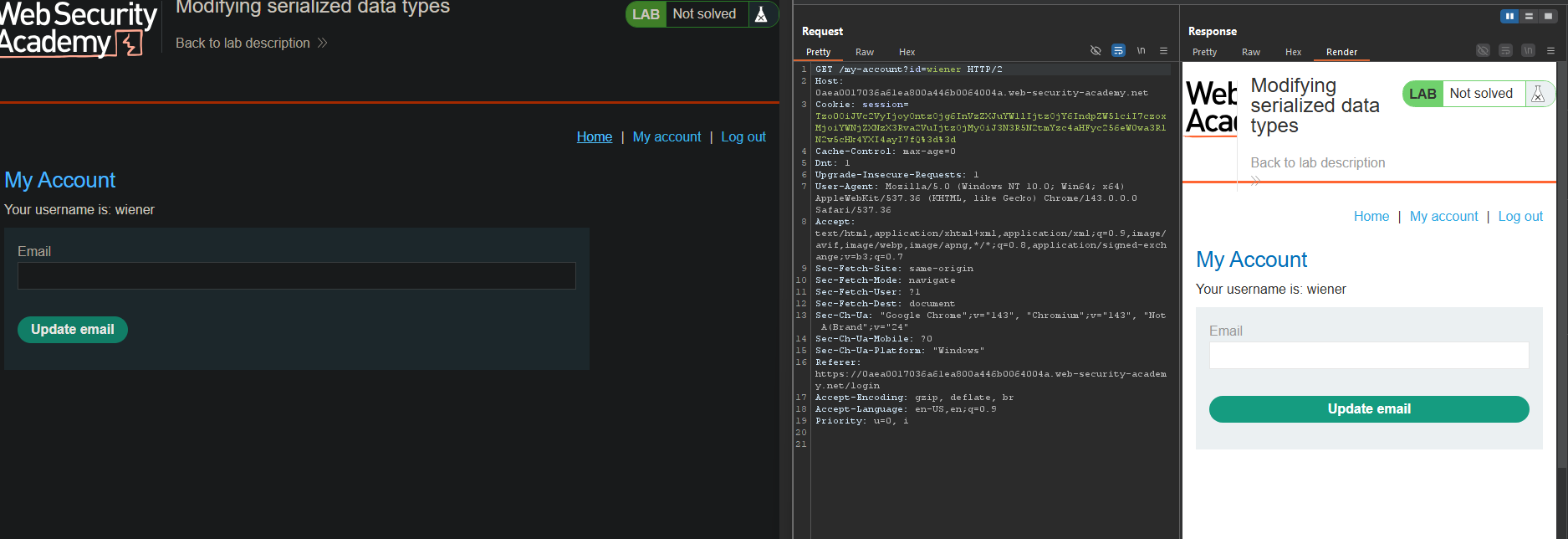Open 'Back to lab description' link in browser
The width and height of the screenshot is (1568, 539).
(x=243, y=43)
